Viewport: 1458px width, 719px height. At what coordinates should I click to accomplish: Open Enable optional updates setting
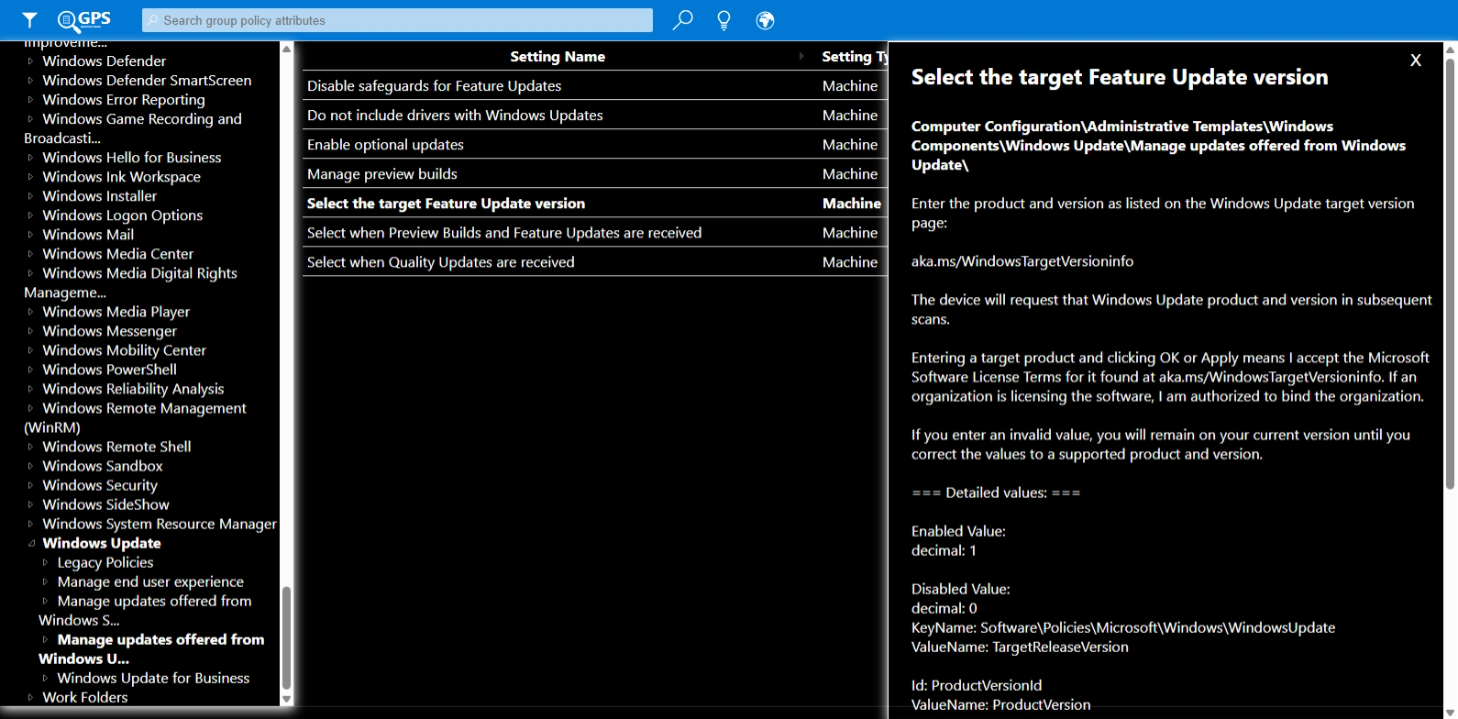pyautogui.click(x=385, y=144)
